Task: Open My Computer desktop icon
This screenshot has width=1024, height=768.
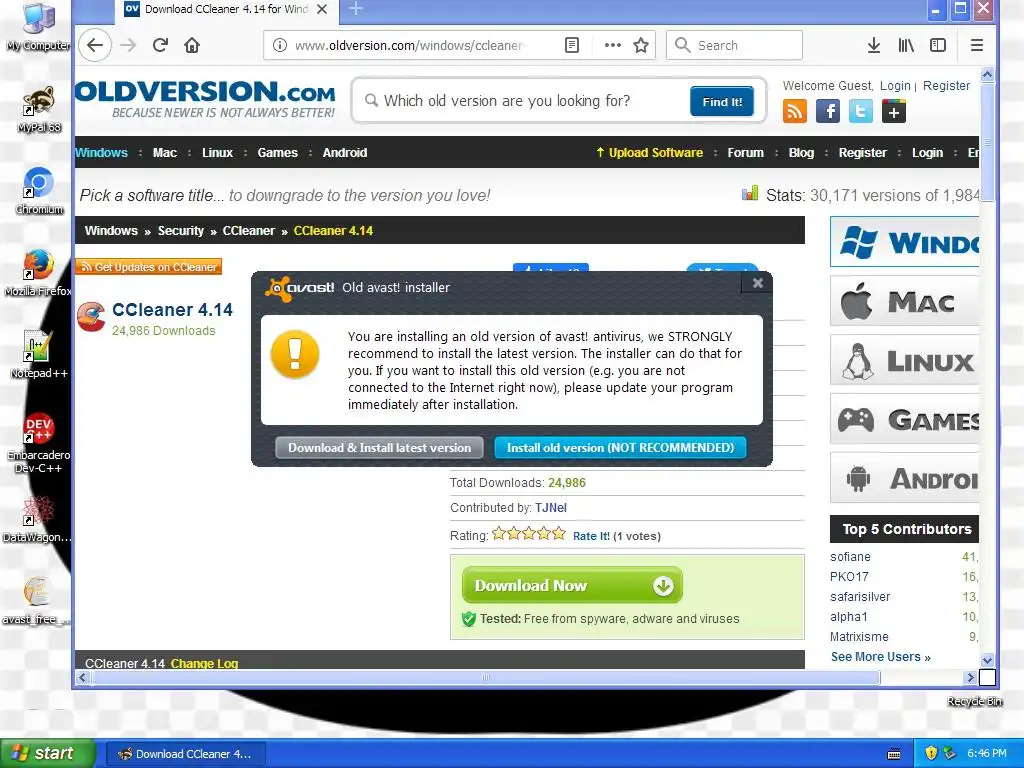Action: click(39, 27)
